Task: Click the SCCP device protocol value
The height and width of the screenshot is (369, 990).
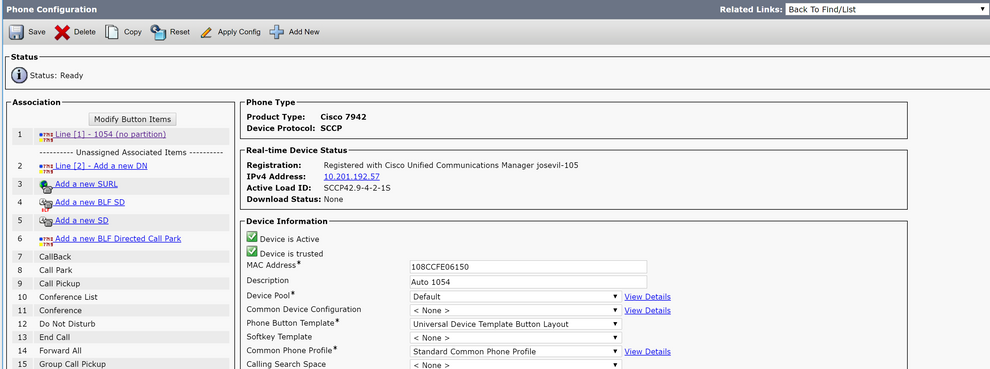Action: click(x=331, y=128)
